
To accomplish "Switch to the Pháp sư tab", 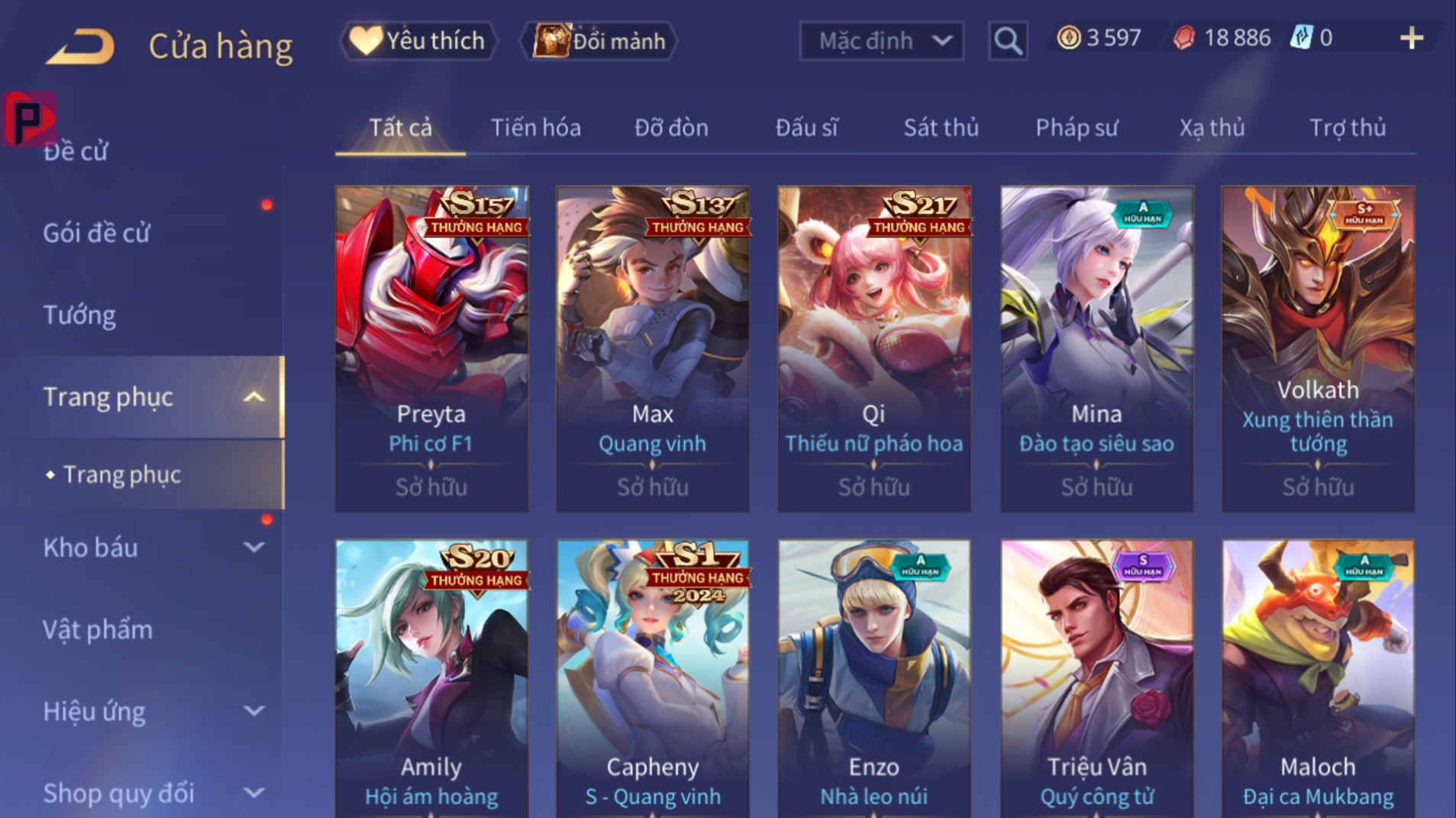I will coord(1077,128).
